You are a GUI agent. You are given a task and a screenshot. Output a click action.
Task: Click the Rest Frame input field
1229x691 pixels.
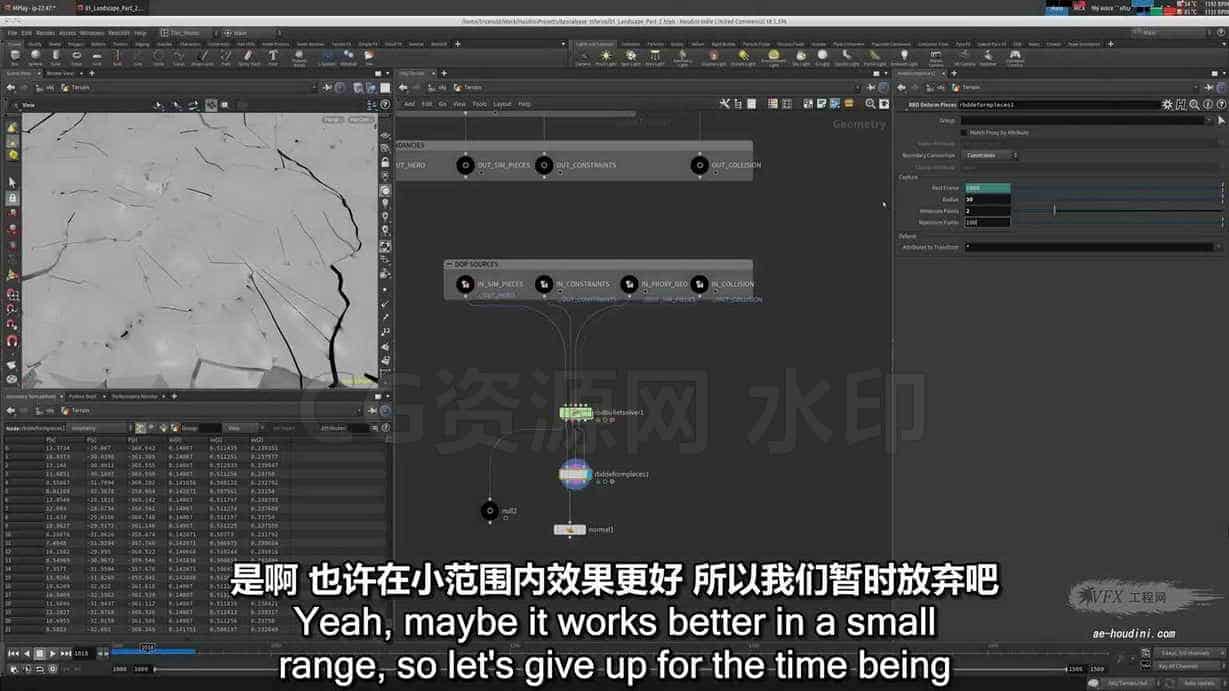(987, 188)
